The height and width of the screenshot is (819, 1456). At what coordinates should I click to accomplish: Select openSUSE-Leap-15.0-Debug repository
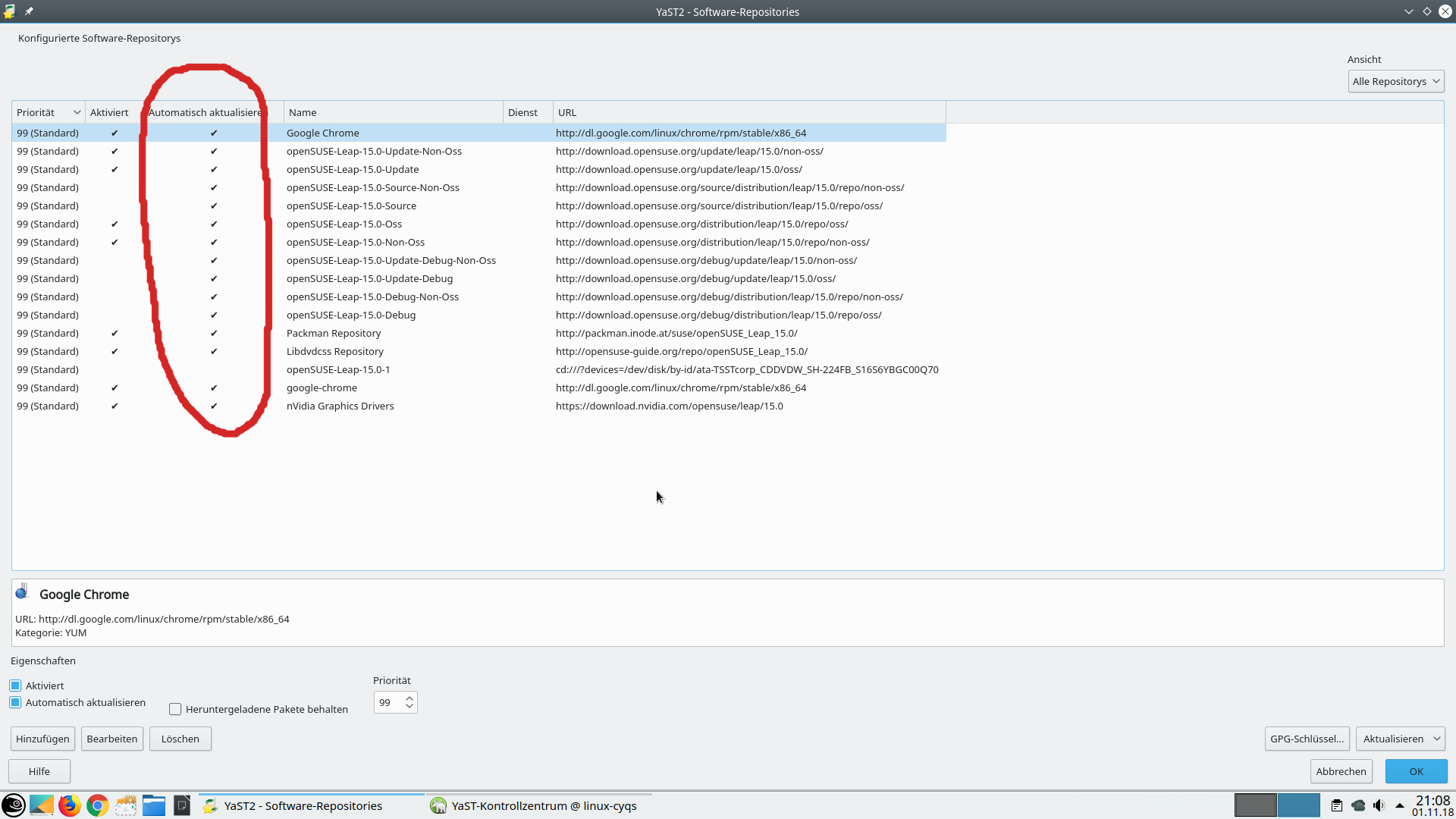pyautogui.click(x=479, y=315)
